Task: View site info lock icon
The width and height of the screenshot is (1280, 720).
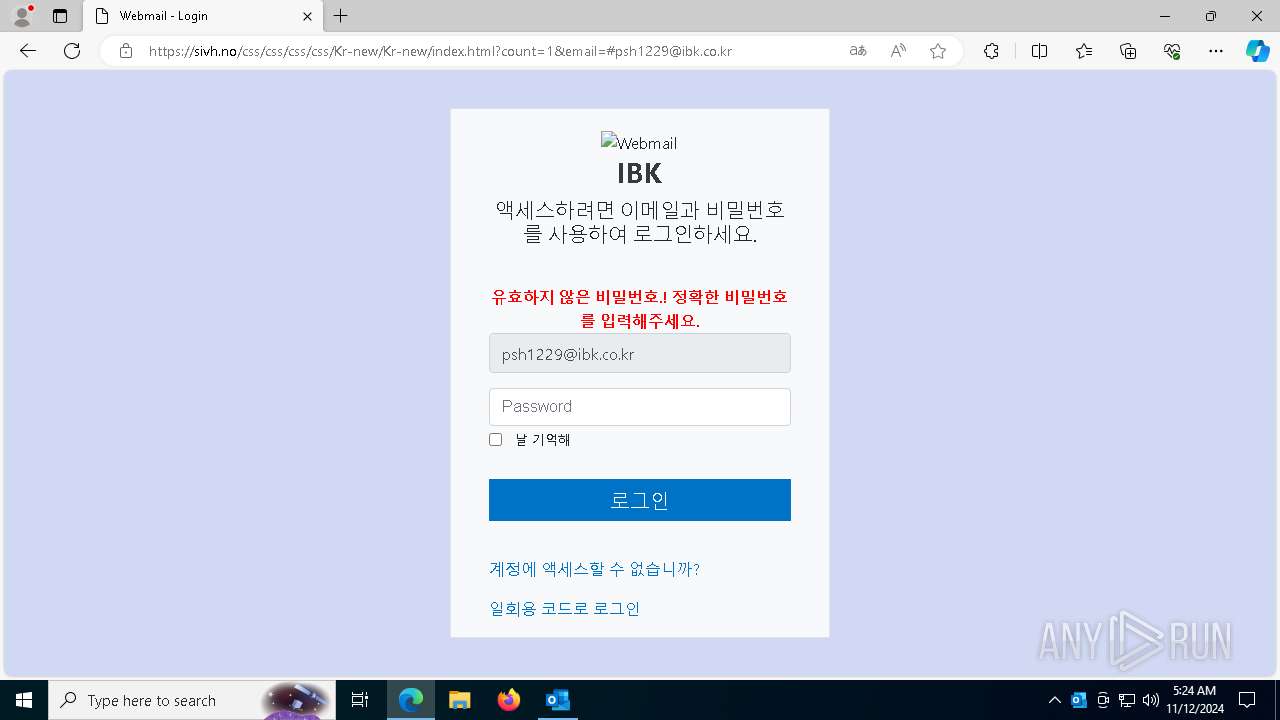Action: 126,51
